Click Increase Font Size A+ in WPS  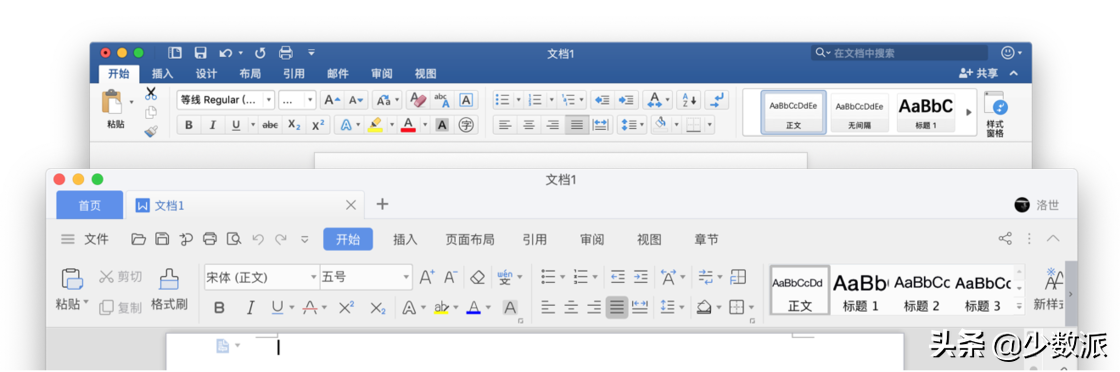427,277
